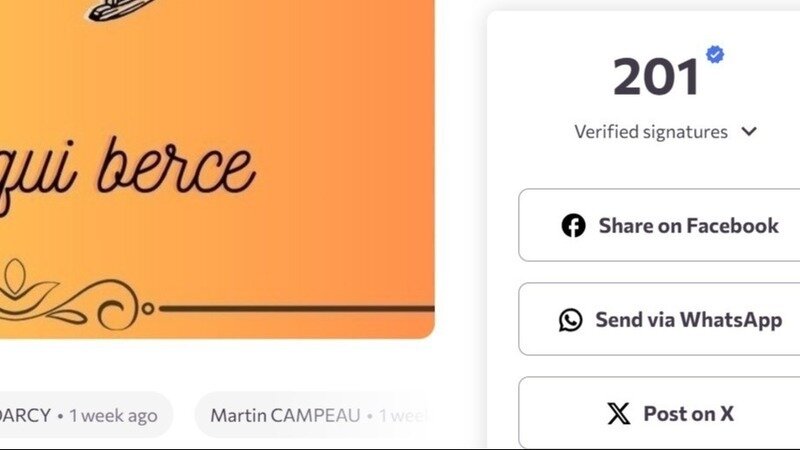Click the WhatsApp logo icon
This screenshot has width=800, height=450.
coord(570,320)
